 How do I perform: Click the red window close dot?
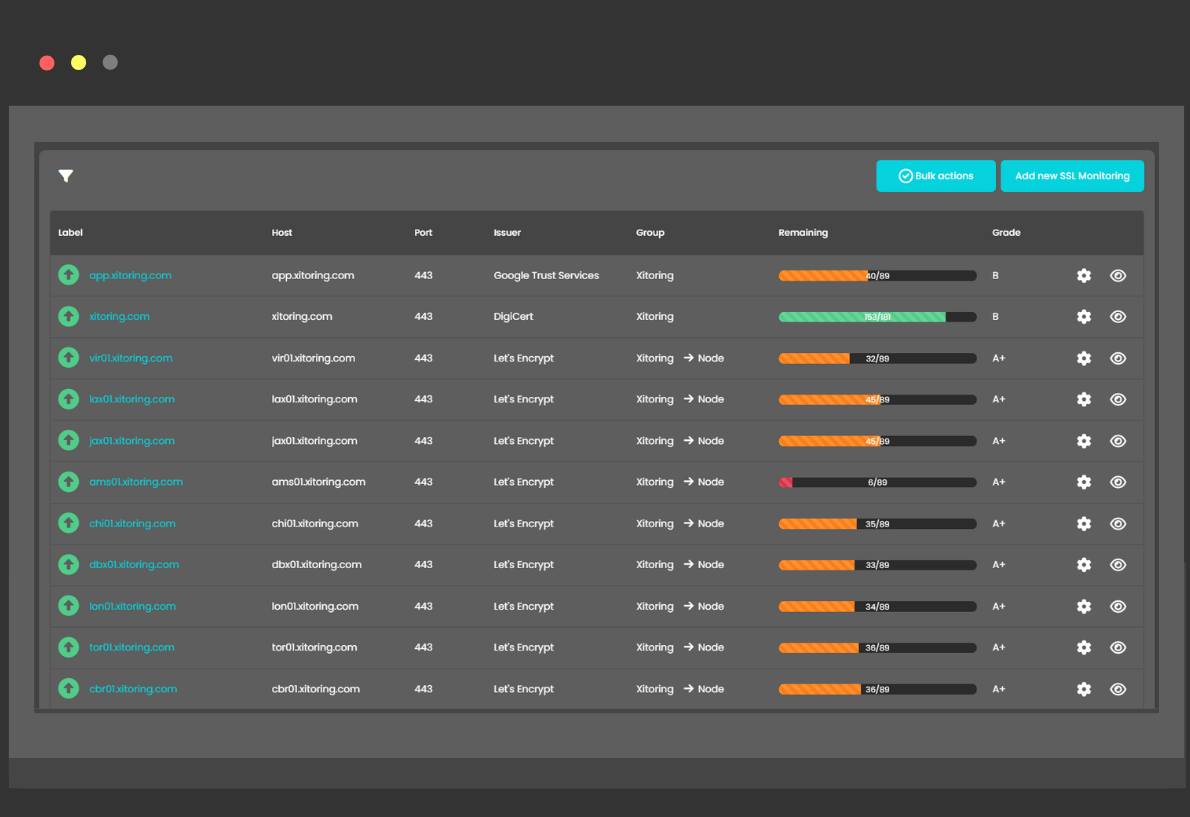pyautogui.click(x=47, y=63)
